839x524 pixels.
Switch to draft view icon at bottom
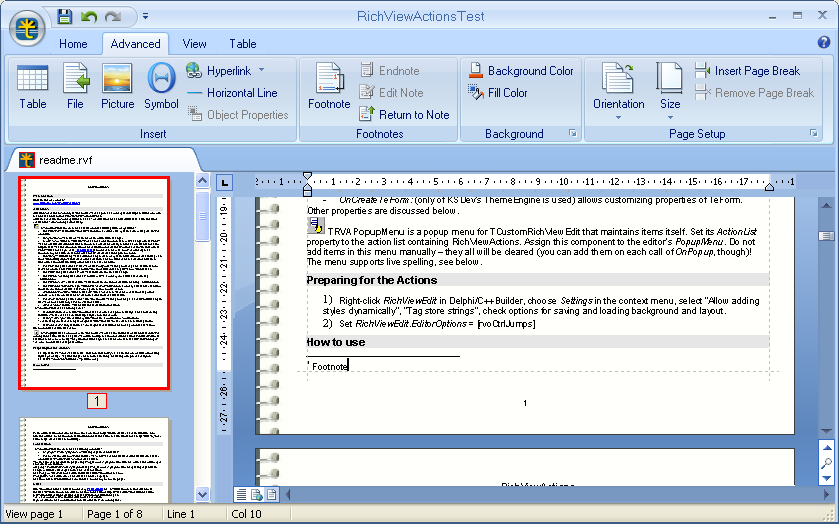click(241, 495)
